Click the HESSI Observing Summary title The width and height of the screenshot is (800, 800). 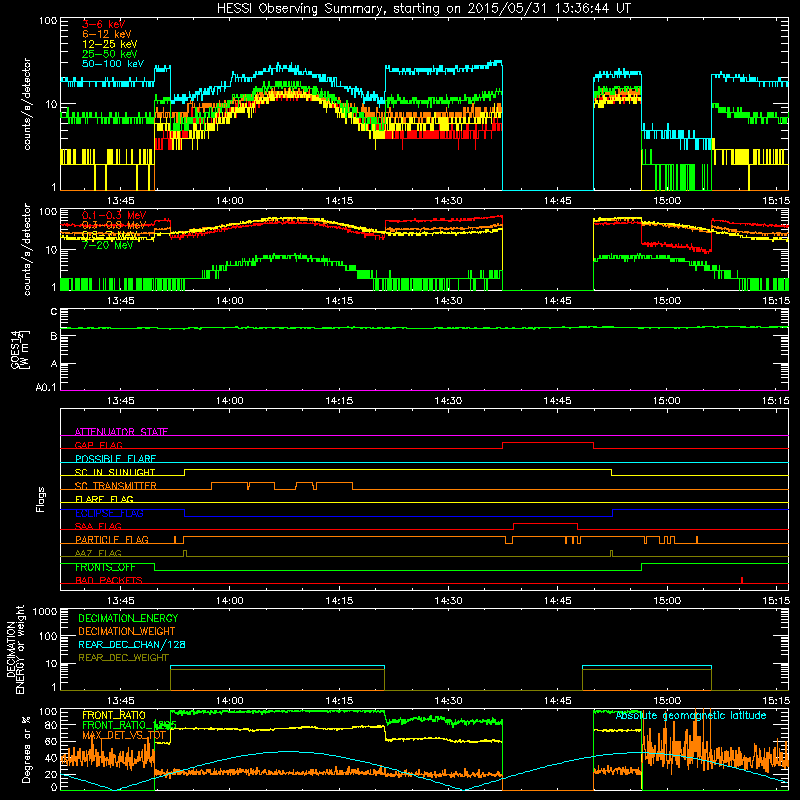coord(423,8)
